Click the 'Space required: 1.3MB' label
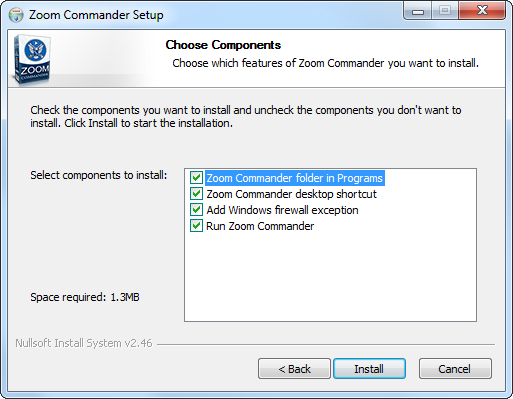Viewport: 513px width, 399px height. click(85, 297)
